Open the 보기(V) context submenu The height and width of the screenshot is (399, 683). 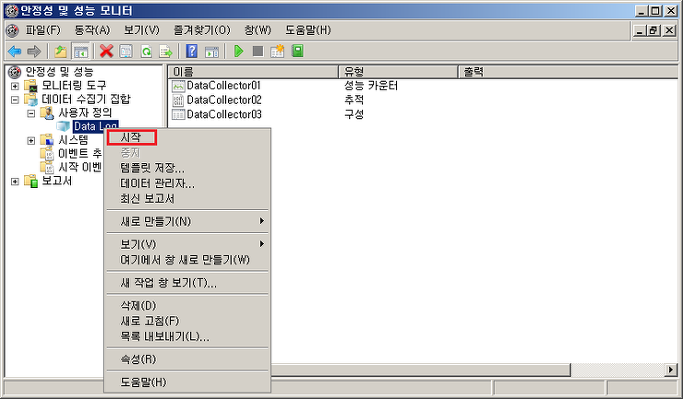(187, 244)
